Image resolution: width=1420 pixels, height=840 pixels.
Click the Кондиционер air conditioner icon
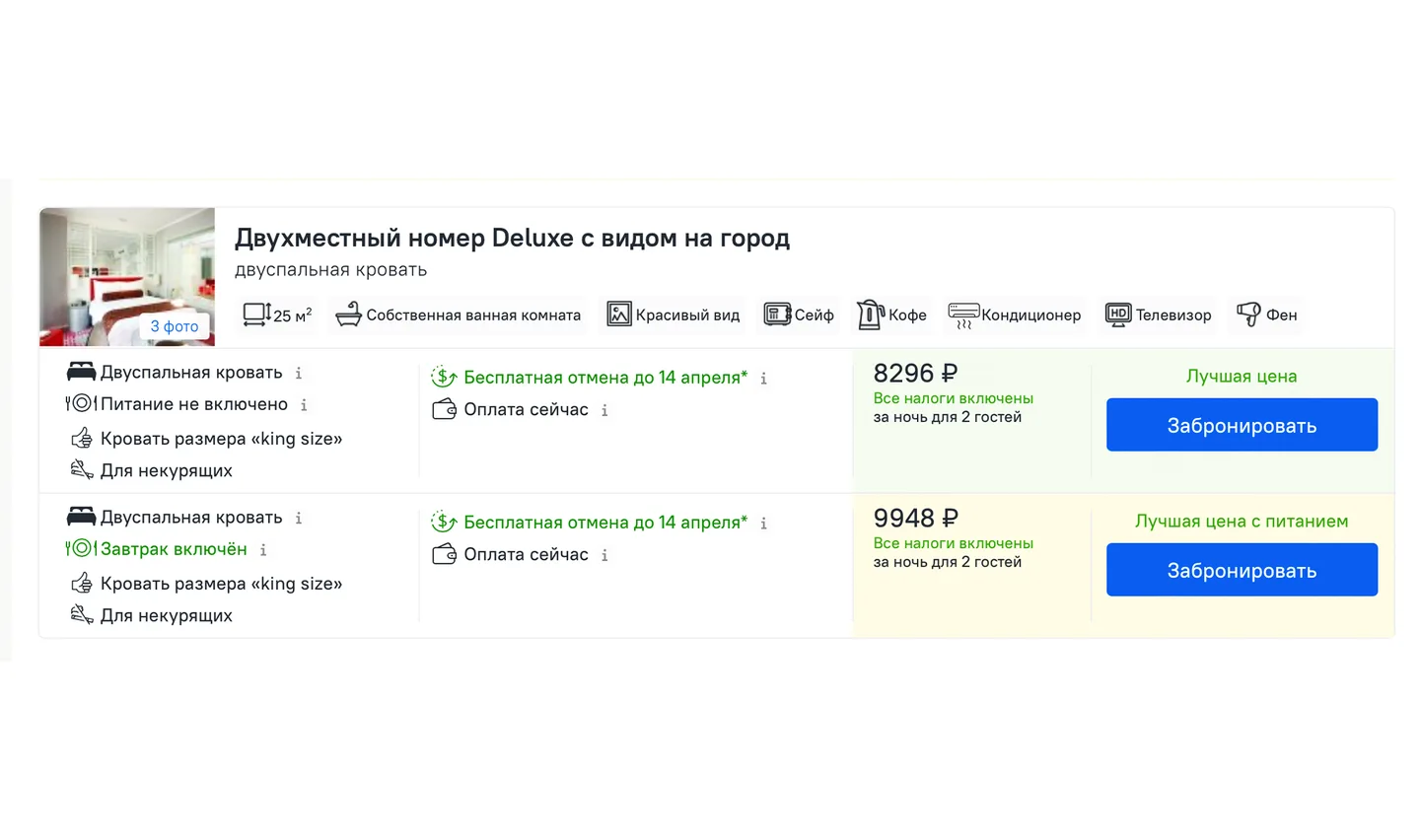click(962, 315)
